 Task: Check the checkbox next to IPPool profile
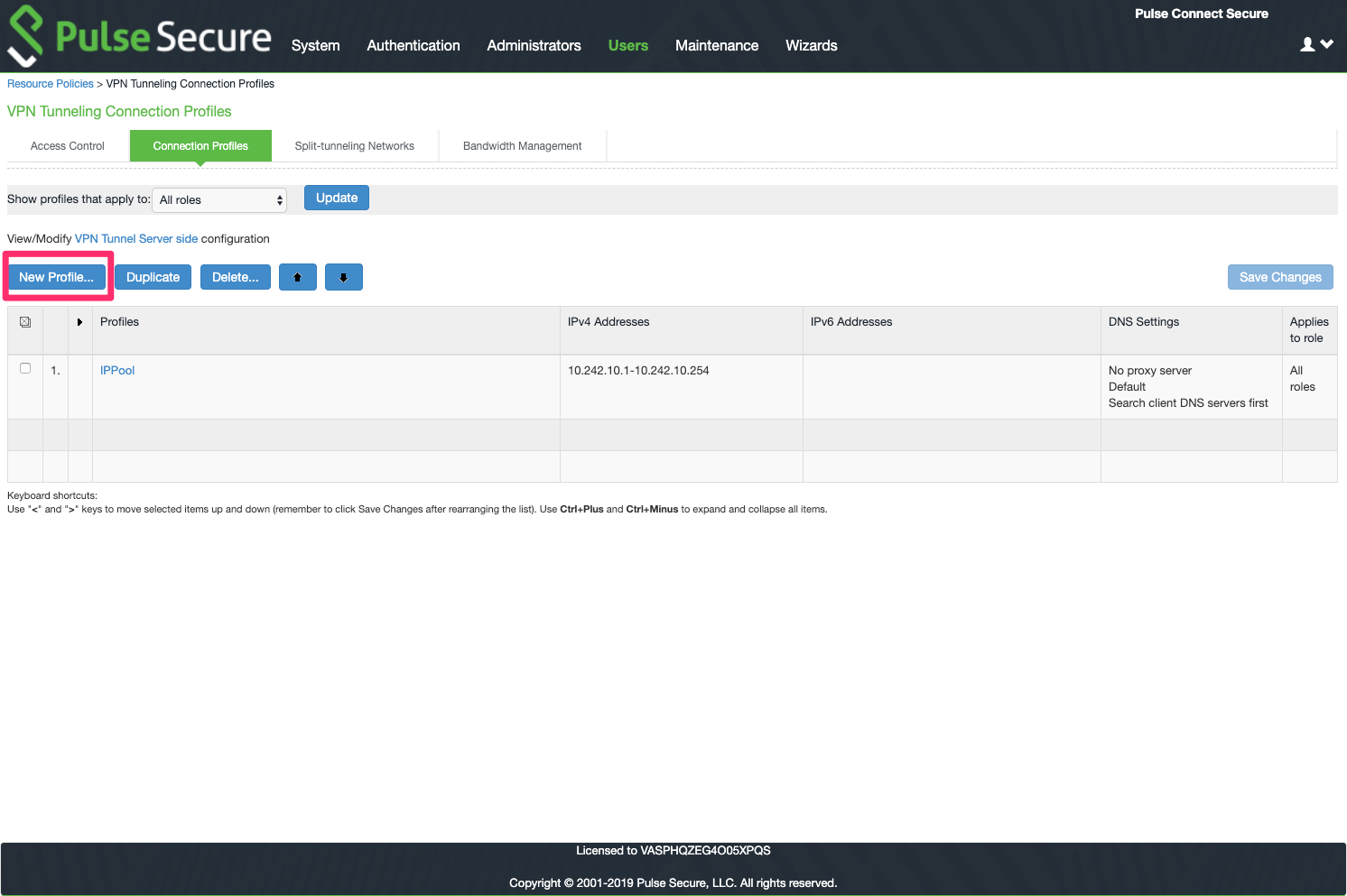tap(25, 368)
